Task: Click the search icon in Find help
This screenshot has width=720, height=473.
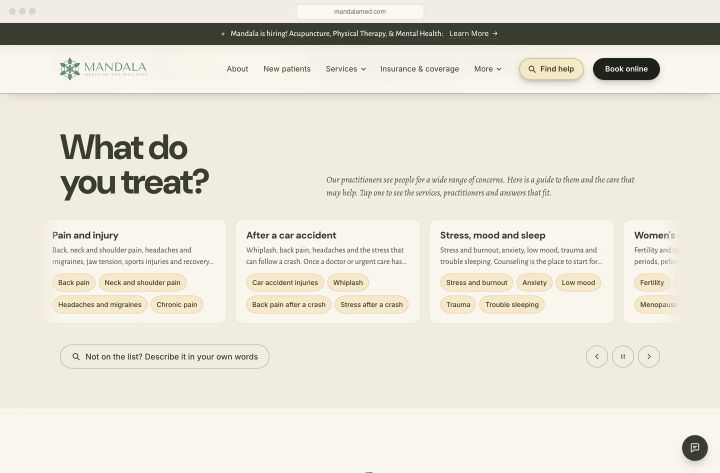Action: click(x=532, y=69)
